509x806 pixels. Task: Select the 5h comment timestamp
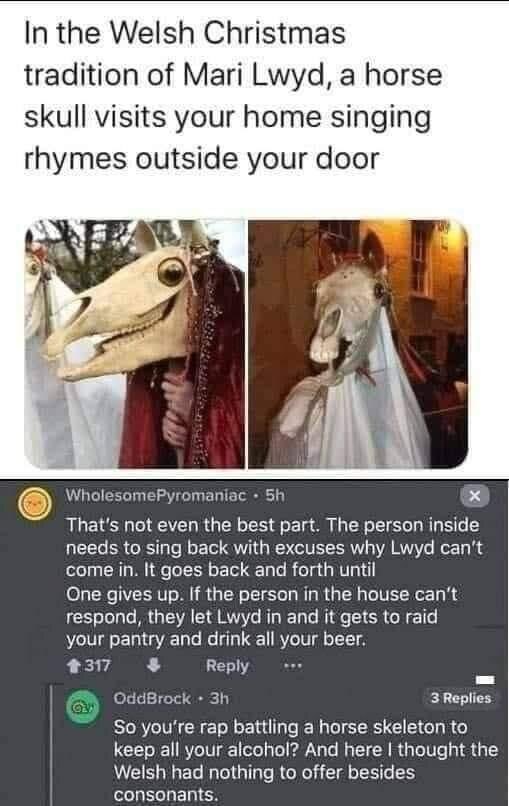point(275,496)
